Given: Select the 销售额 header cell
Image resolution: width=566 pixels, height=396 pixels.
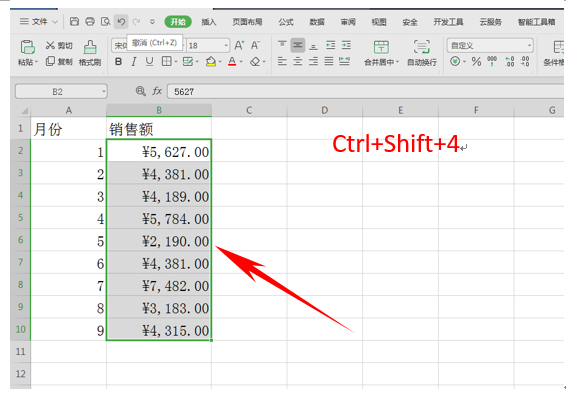Looking at the screenshot, I should 159,129.
